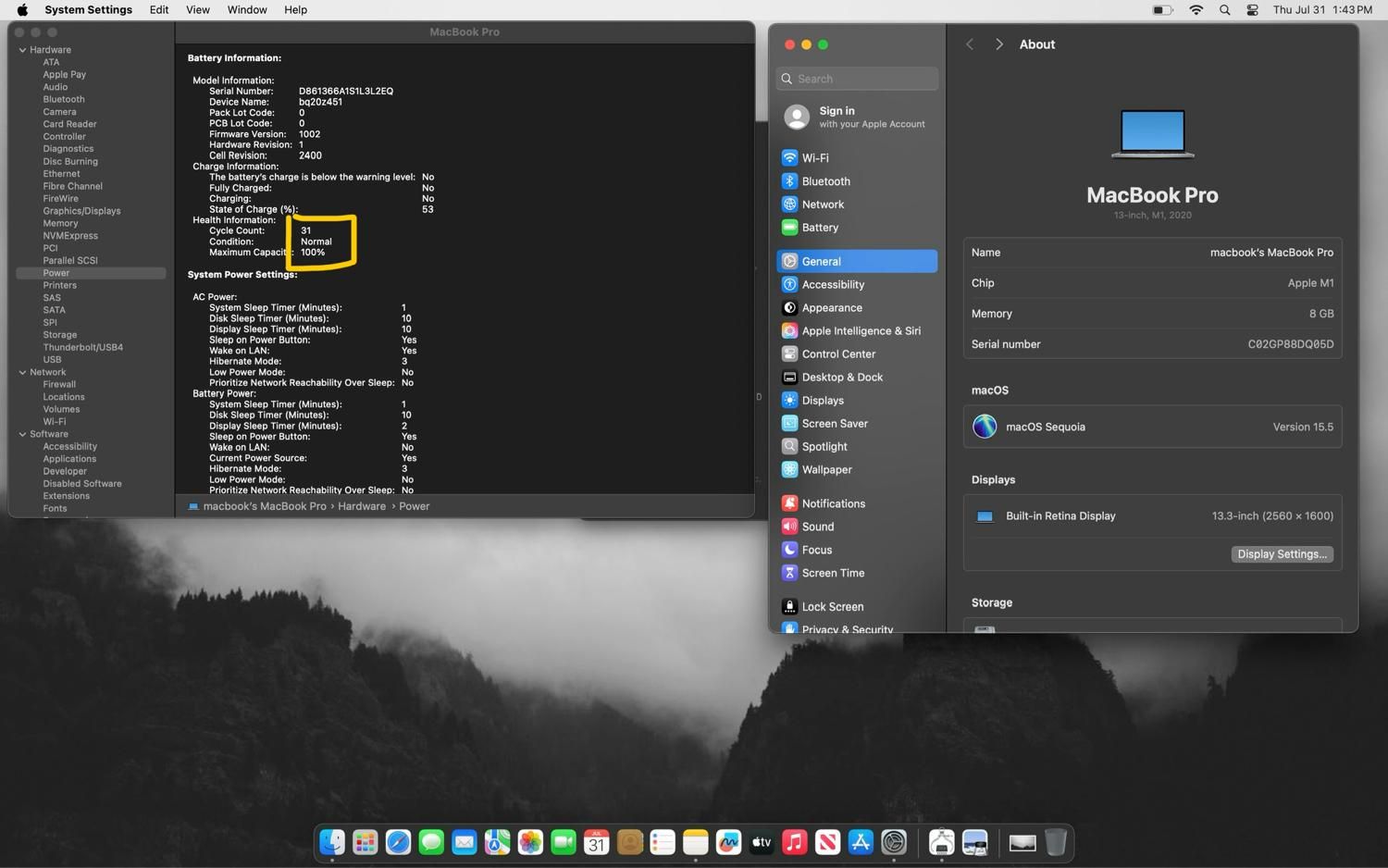
Task: Select Thunderbolt/USB4 in System Information sidebar
Action: (x=83, y=348)
